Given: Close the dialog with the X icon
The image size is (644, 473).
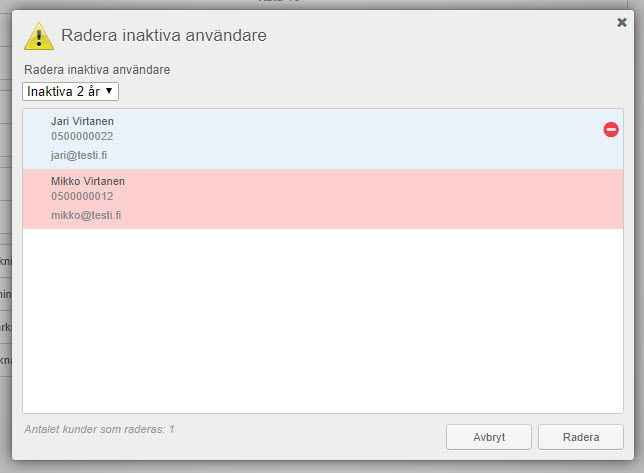Looking at the screenshot, I should coord(622,23).
